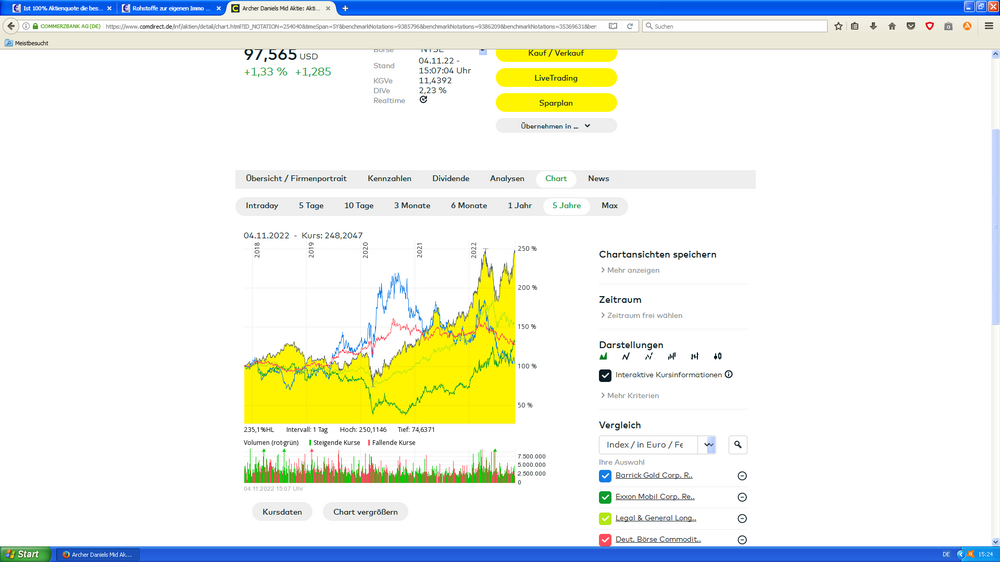Go back with the browser back arrow
This screenshot has height=562, width=1000.
click(x=11, y=26)
